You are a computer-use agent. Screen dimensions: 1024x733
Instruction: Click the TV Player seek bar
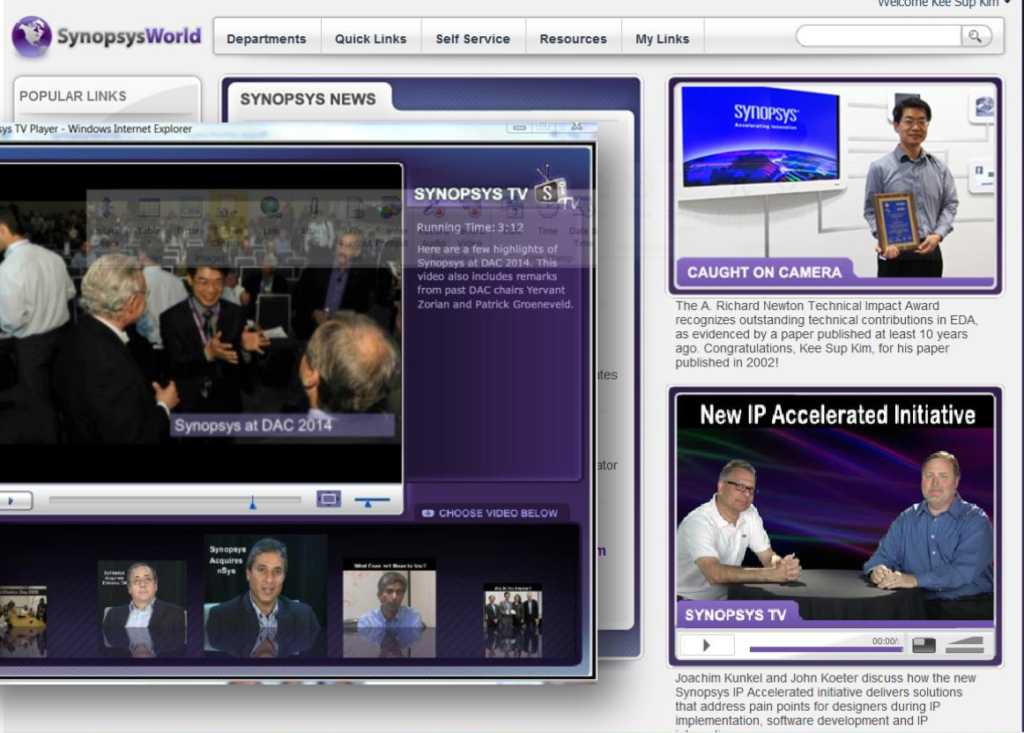(175, 500)
